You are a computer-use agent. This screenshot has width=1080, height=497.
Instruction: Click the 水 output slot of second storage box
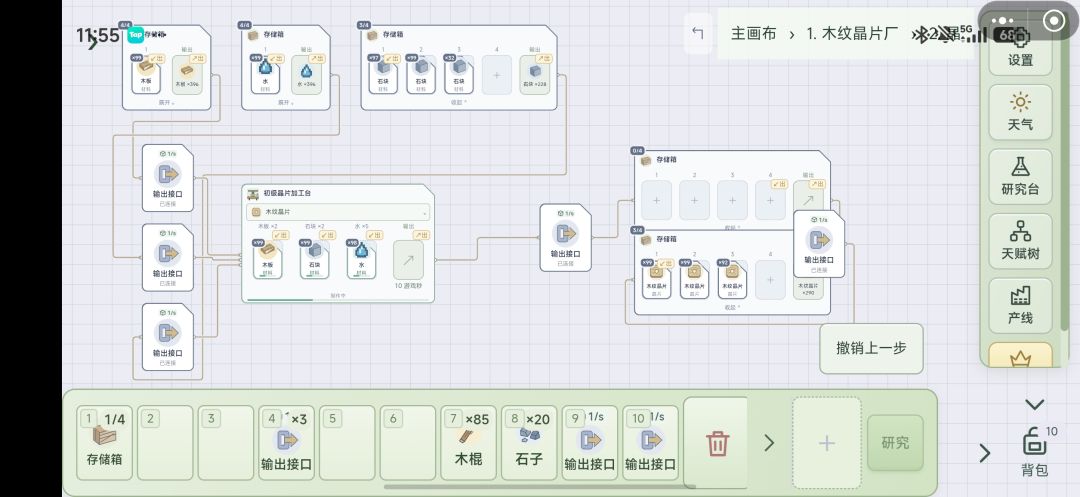307,74
